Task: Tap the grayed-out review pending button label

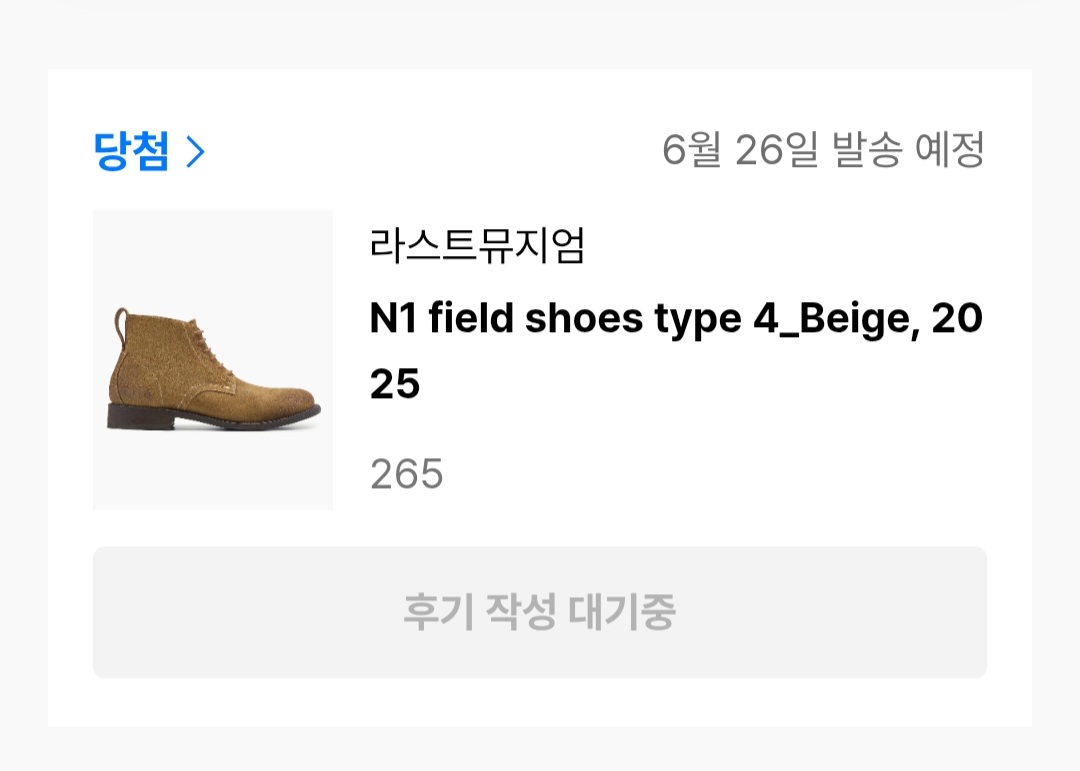Action: pyautogui.click(x=539, y=612)
